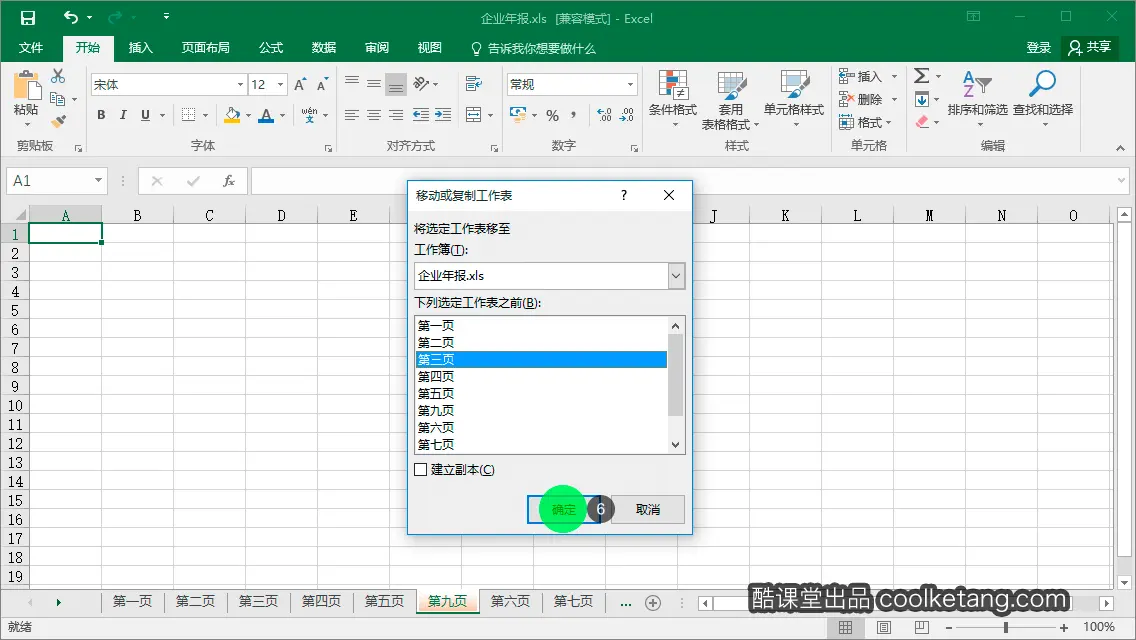
Task: Align text to the left
Action: (351, 115)
